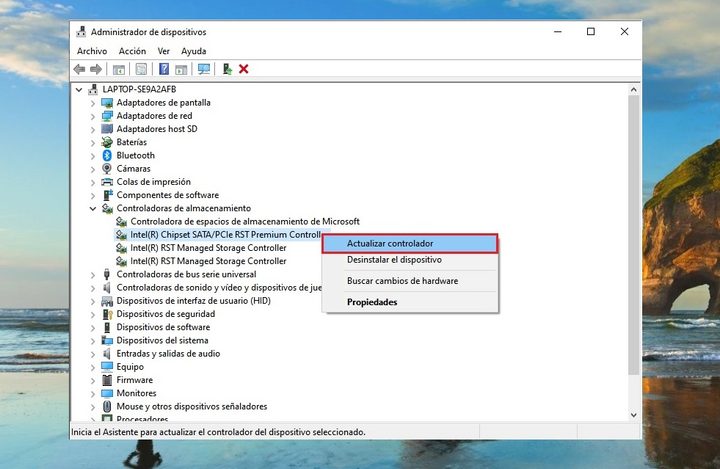This screenshot has height=469, width=720.
Task: Expand the Bluetooth category chevron
Action: [93, 156]
